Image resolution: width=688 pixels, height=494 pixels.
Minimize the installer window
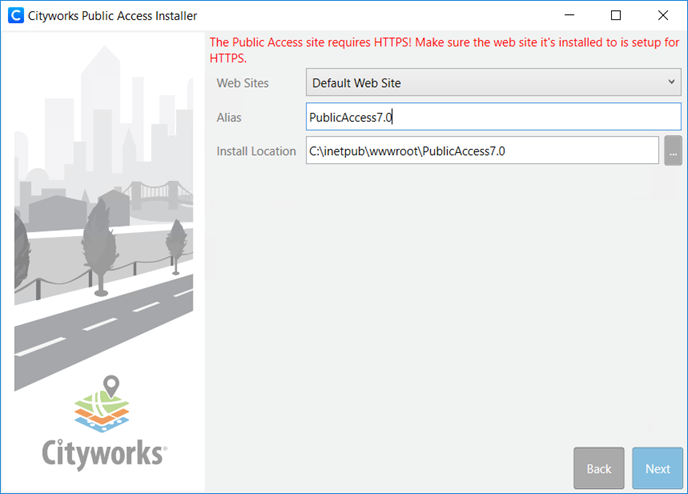pos(569,16)
